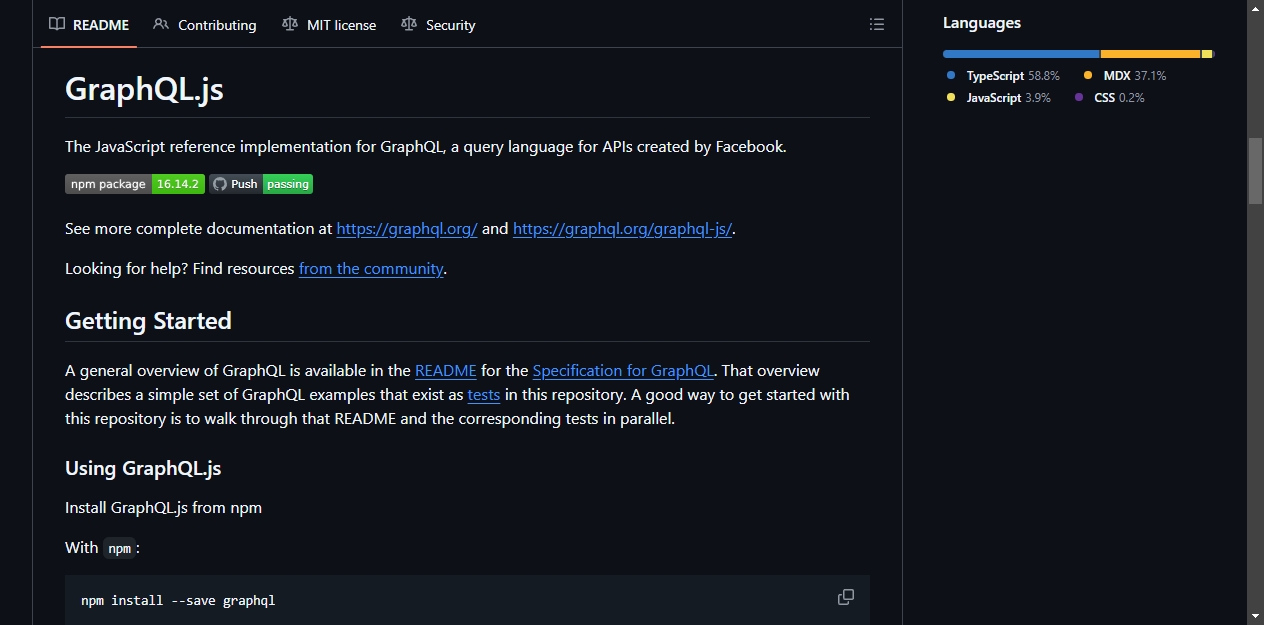Select the TypeScript 58.8% language
The width and height of the screenshot is (1264, 625).
click(x=1003, y=76)
